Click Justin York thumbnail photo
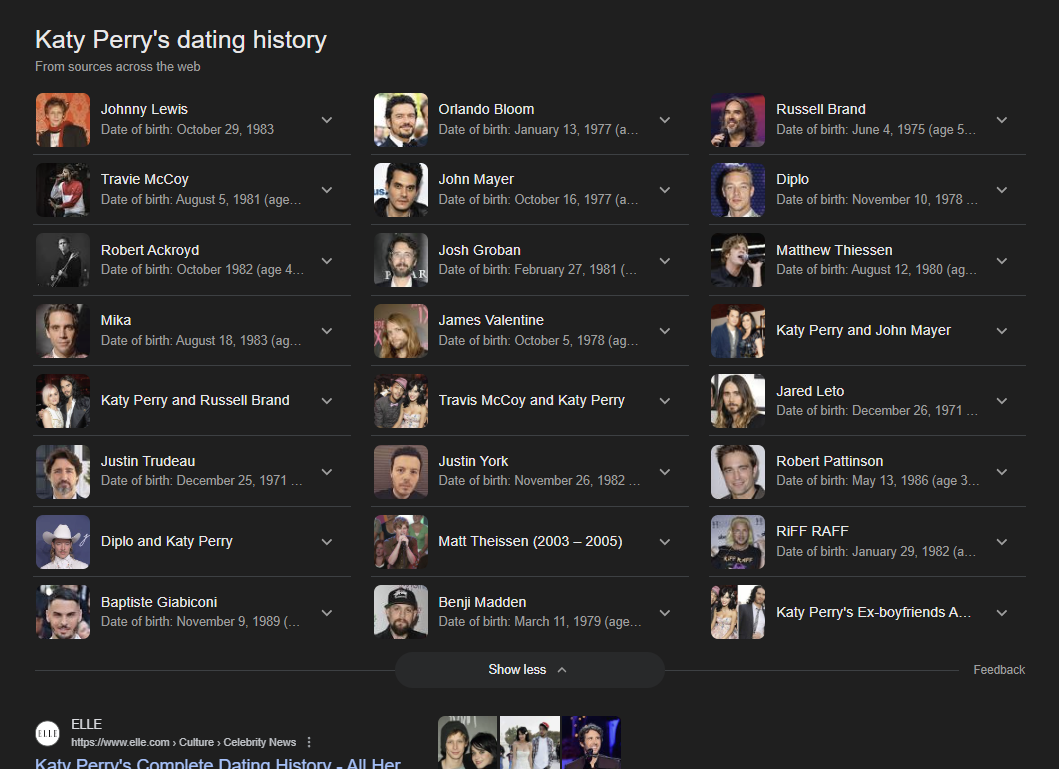 [x=401, y=472]
